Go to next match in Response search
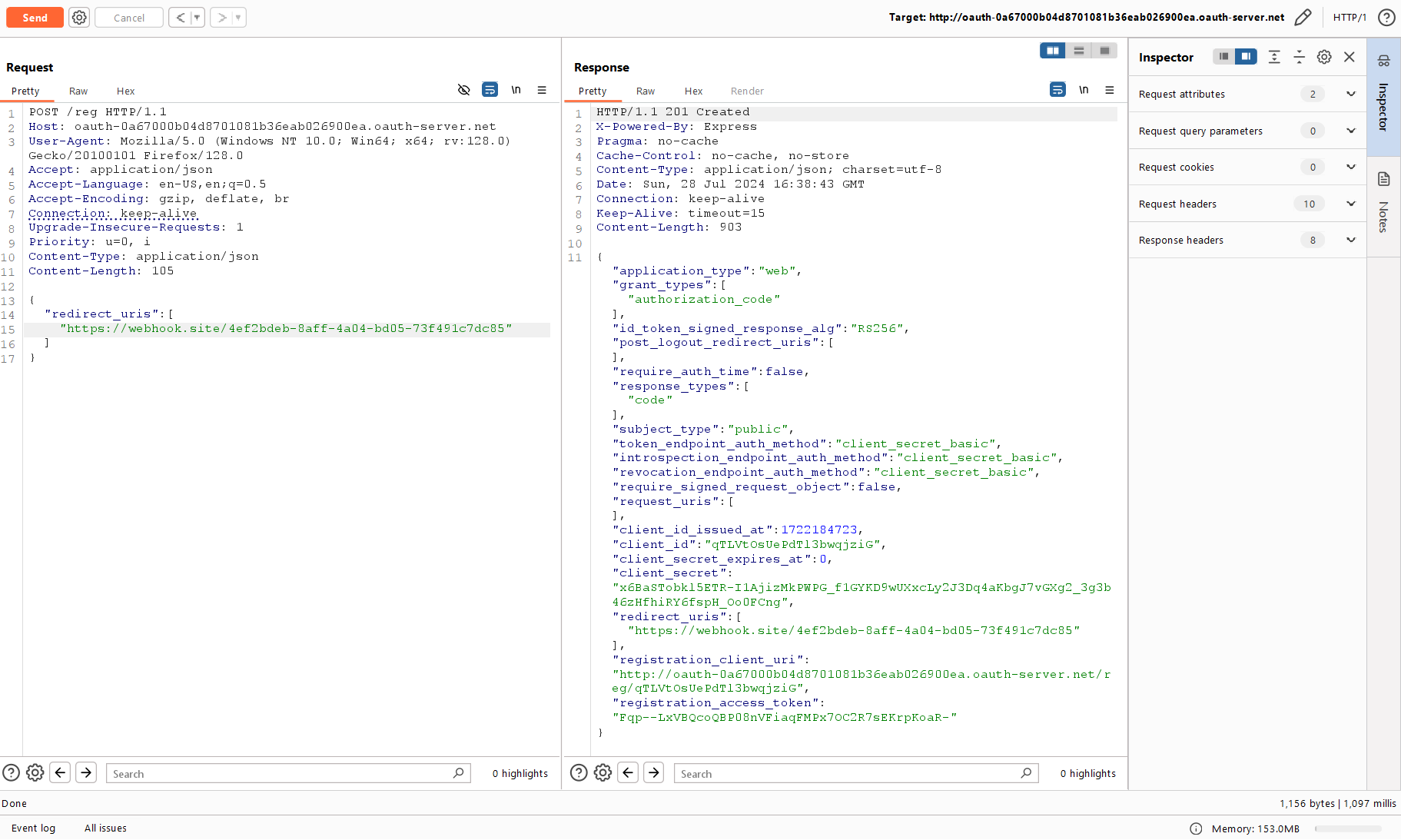The width and height of the screenshot is (1401, 840). [x=654, y=772]
